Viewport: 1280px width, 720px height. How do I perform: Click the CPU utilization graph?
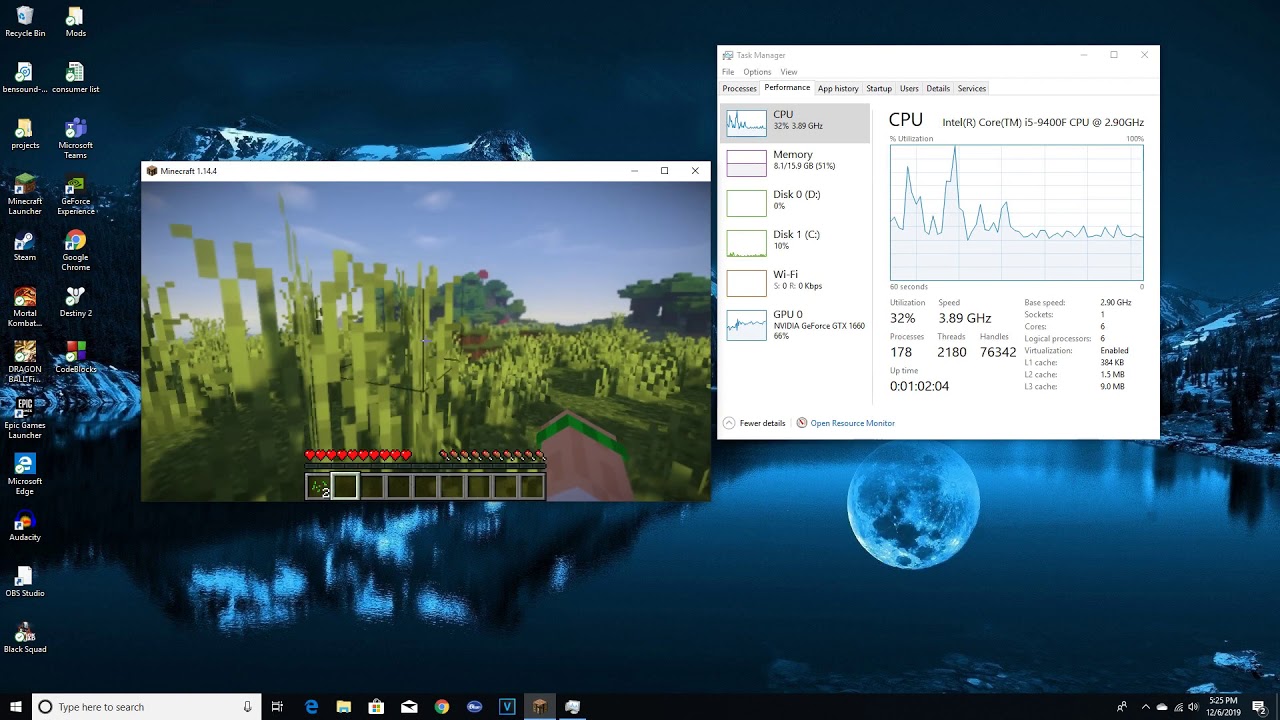(x=1016, y=212)
